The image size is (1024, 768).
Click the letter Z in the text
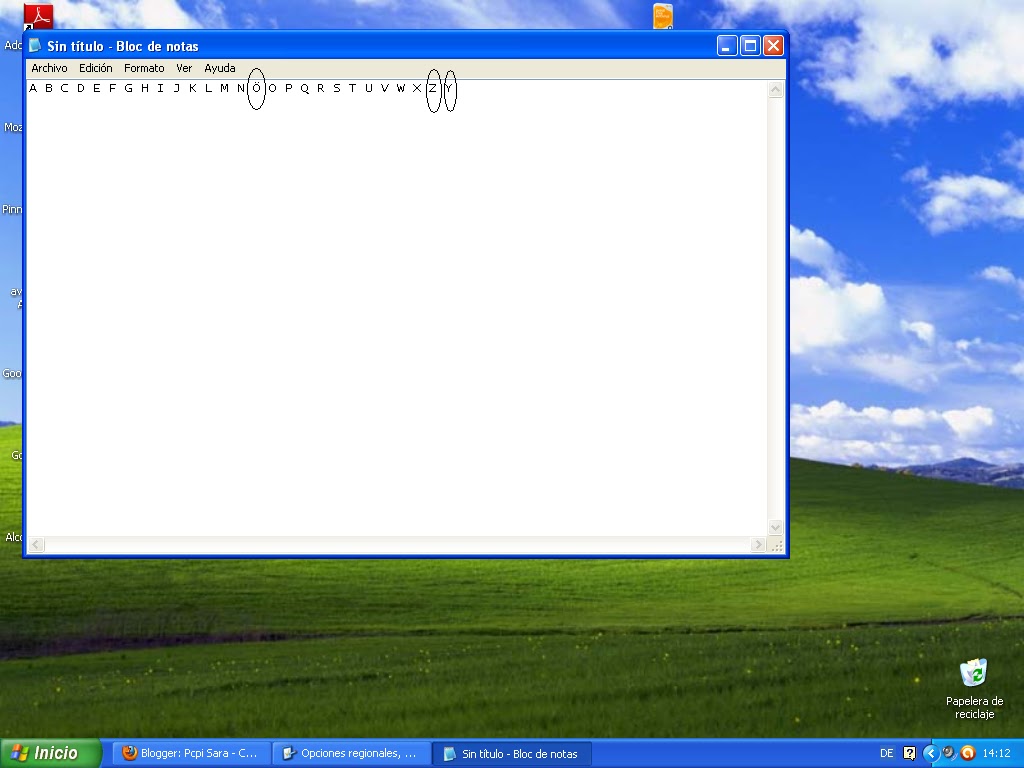(433, 88)
